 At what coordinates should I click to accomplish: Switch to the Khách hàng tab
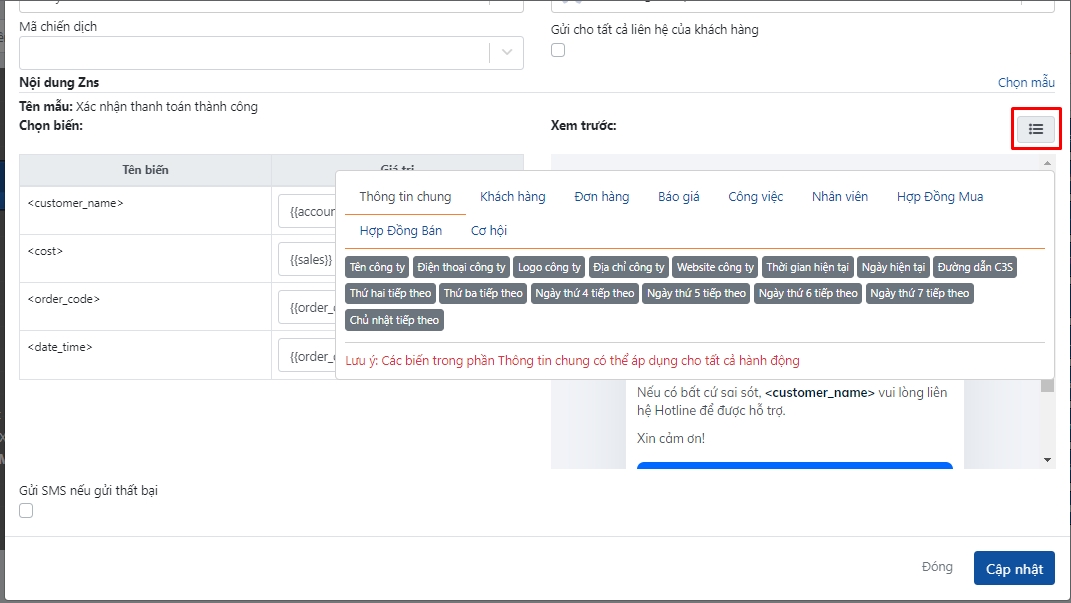click(x=512, y=197)
